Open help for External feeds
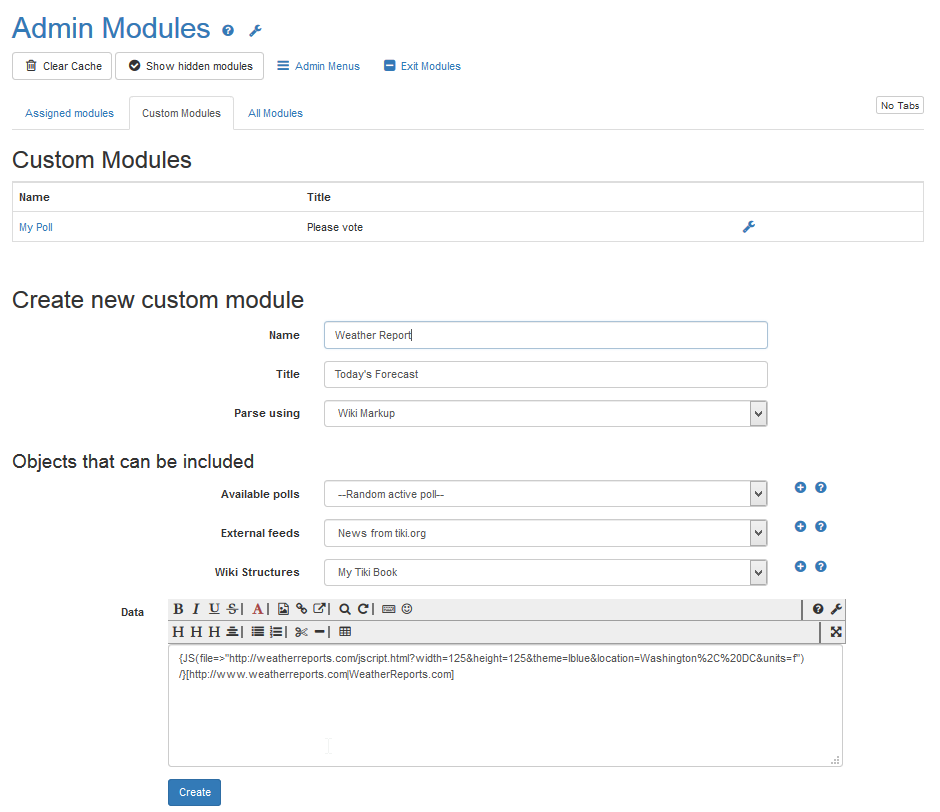This screenshot has height=812, width=940. tap(821, 527)
